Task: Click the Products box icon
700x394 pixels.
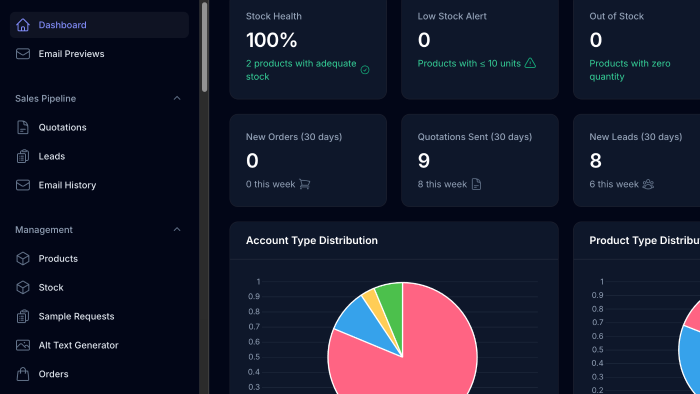Action: (x=23, y=258)
